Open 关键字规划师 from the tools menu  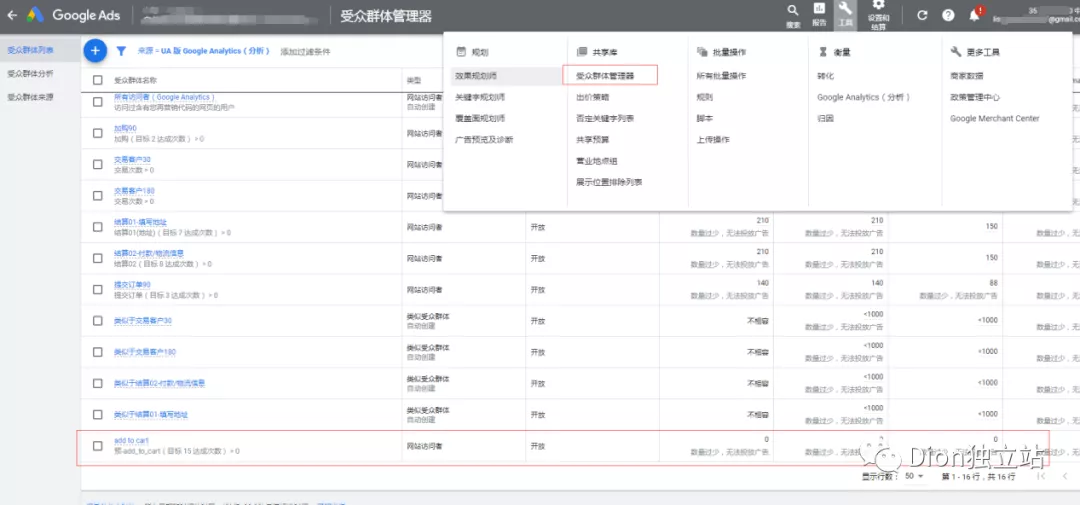pyautogui.click(x=480, y=97)
